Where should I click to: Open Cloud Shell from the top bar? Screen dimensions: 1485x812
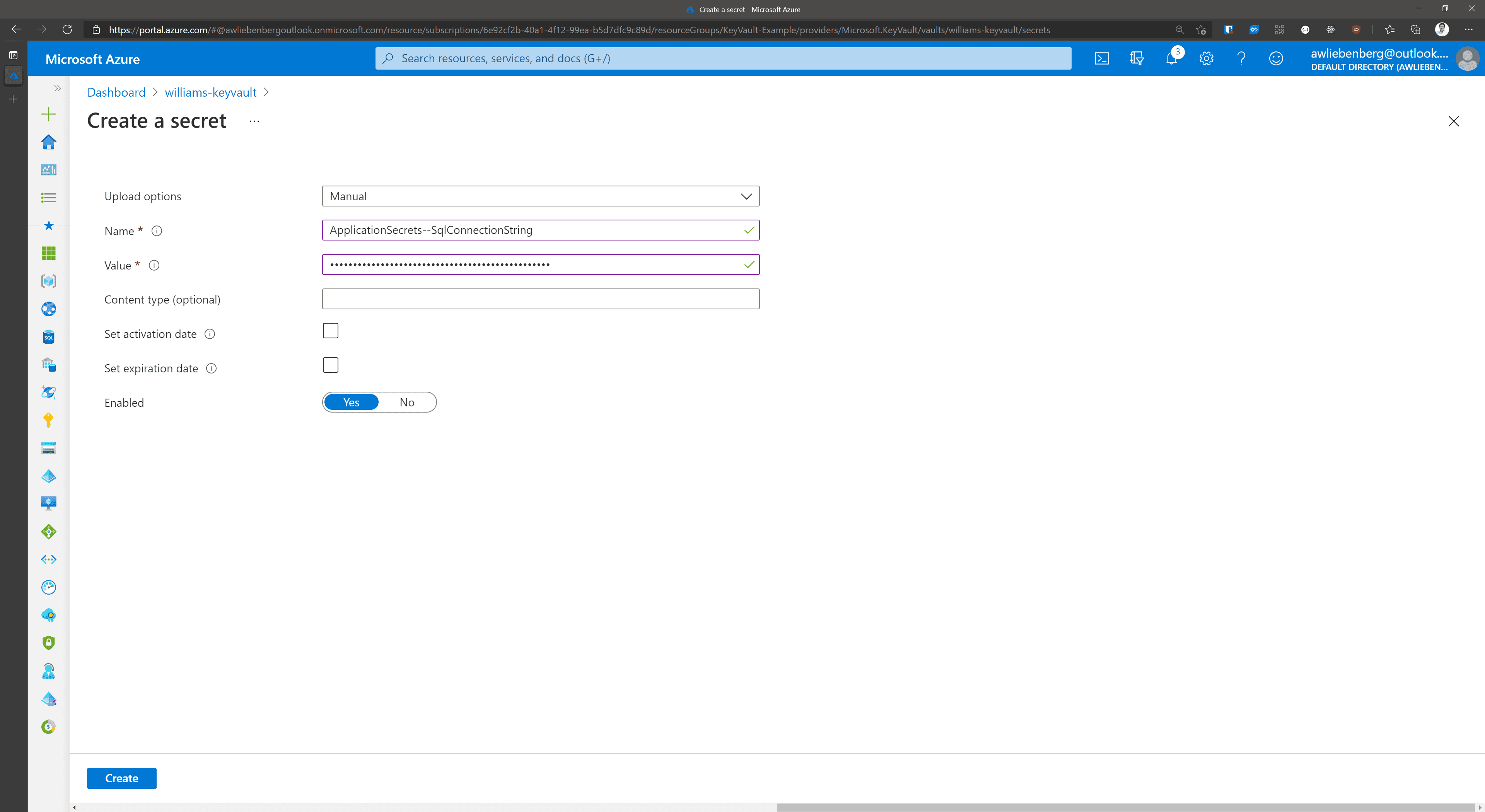tap(1102, 58)
